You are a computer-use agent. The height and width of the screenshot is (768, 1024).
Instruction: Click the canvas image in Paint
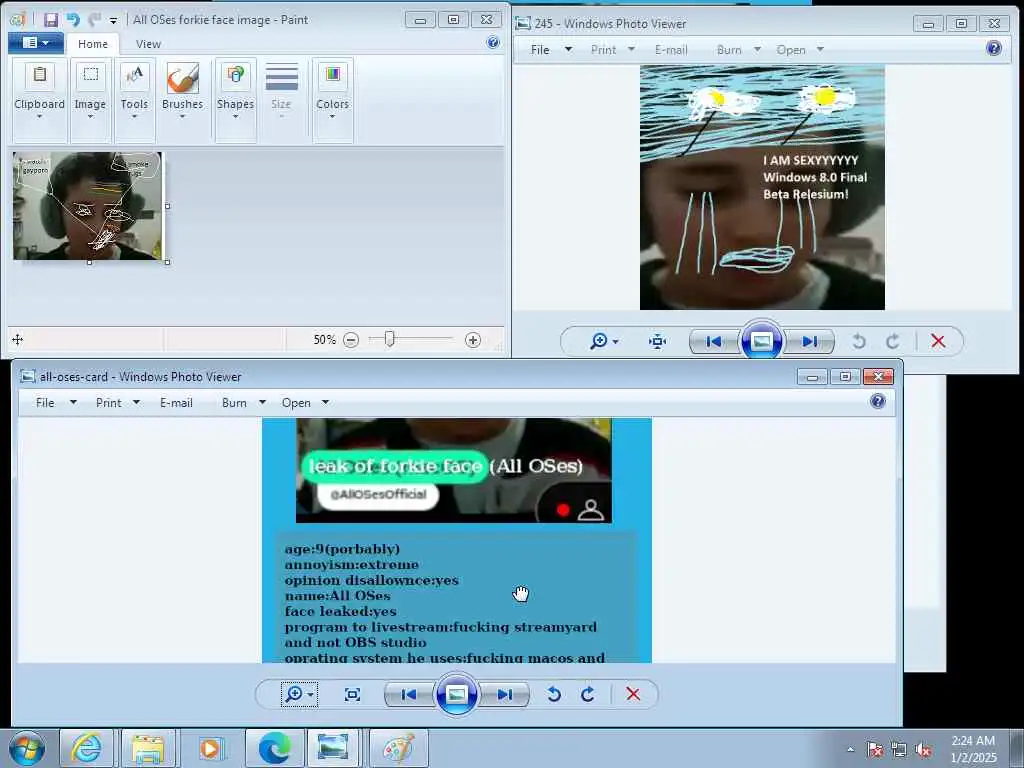[x=88, y=206]
